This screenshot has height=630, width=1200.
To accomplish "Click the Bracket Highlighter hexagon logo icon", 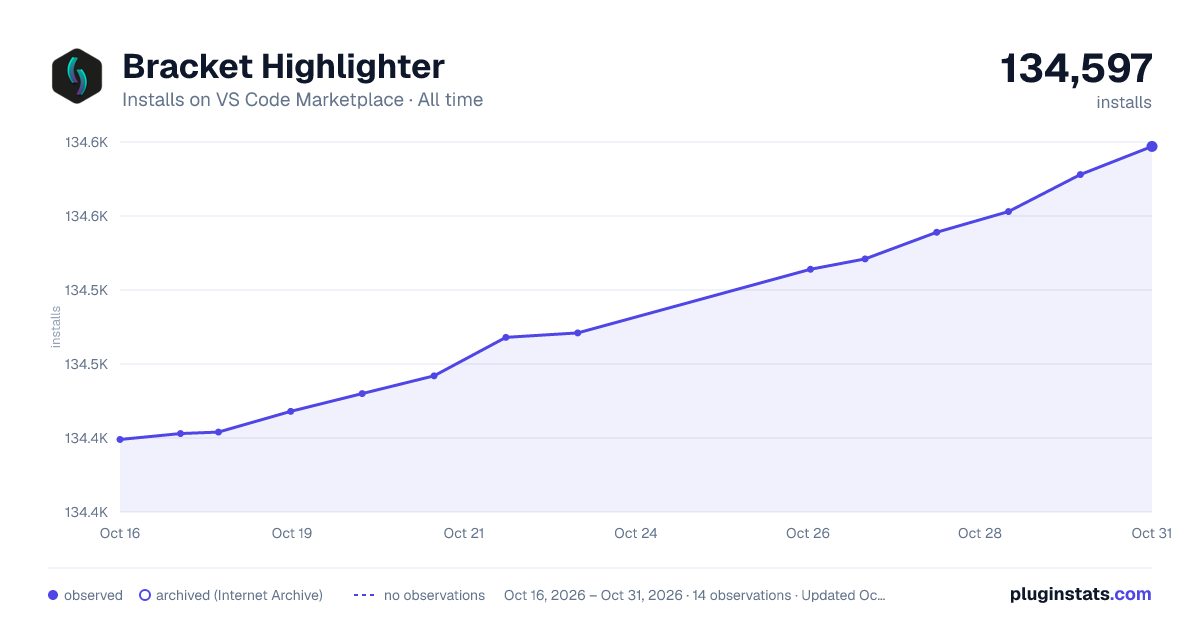I will pyautogui.click(x=77, y=76).
